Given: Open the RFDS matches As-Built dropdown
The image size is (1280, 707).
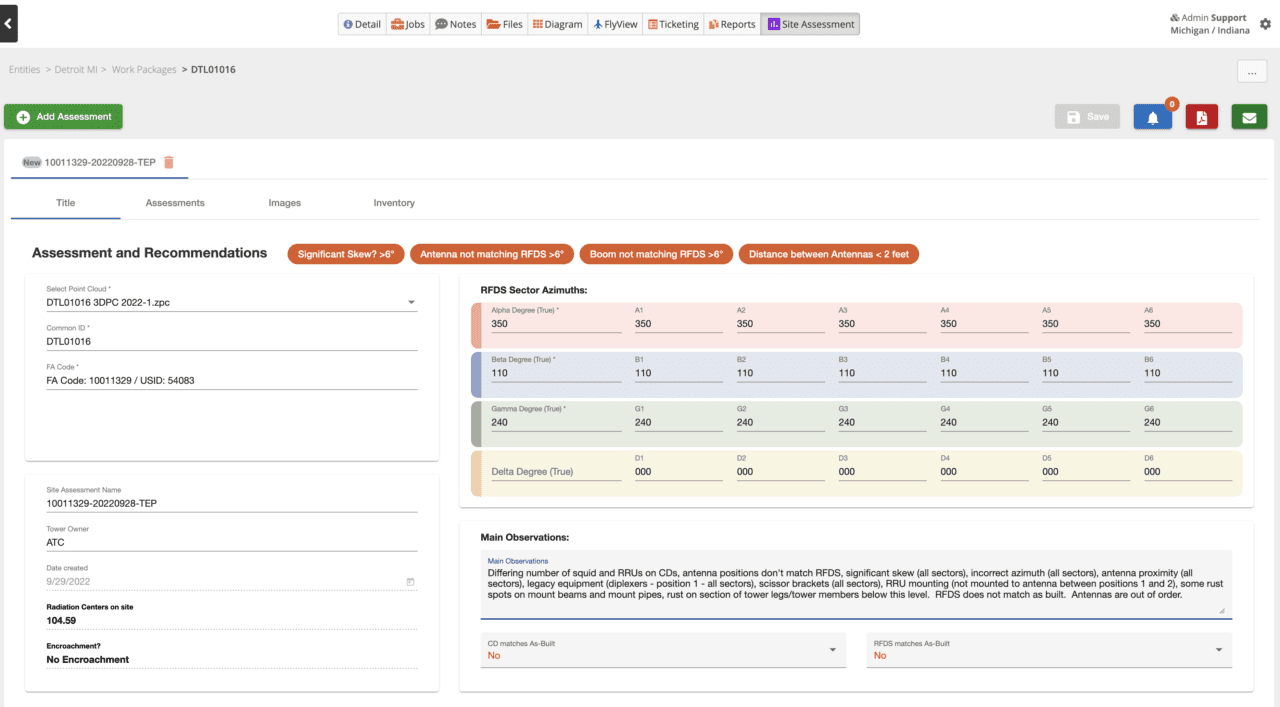Looking at the screenshot, I should (1219, 650).
